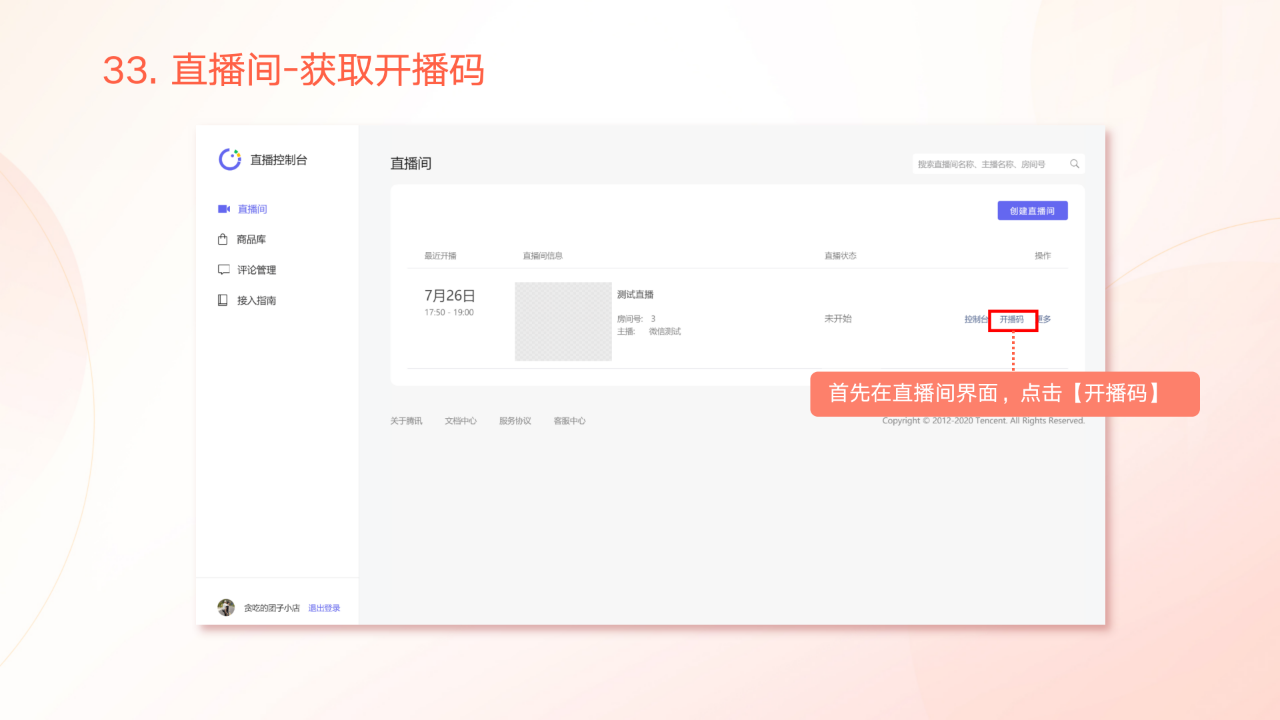Screen dimensions: 1280x720
Task: Click the book icon beside 接入指南
Action: click(x=224, y=300)
